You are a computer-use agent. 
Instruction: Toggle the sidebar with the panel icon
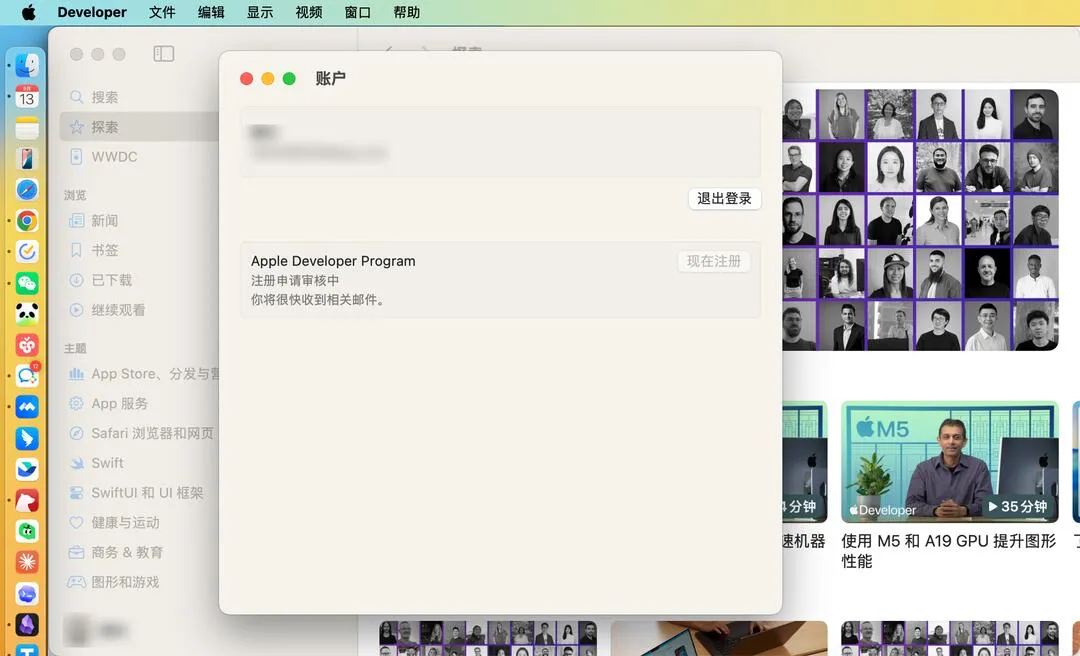[163, 54]
